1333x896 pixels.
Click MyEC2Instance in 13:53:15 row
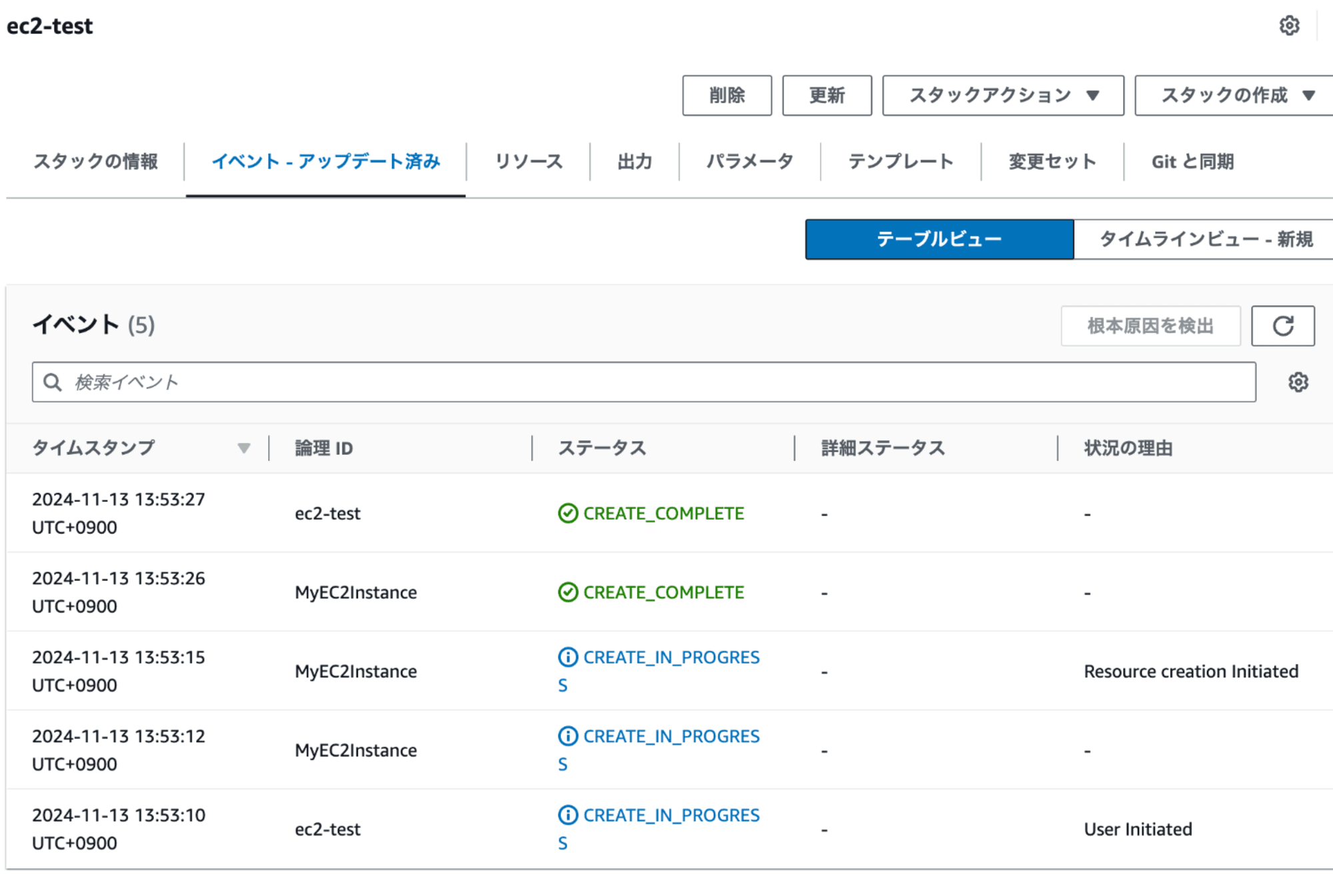[356, 672]
